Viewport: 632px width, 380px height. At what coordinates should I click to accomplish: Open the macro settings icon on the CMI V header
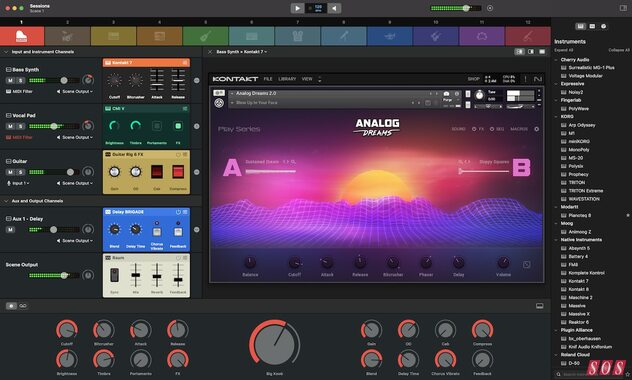pos(185,109)
